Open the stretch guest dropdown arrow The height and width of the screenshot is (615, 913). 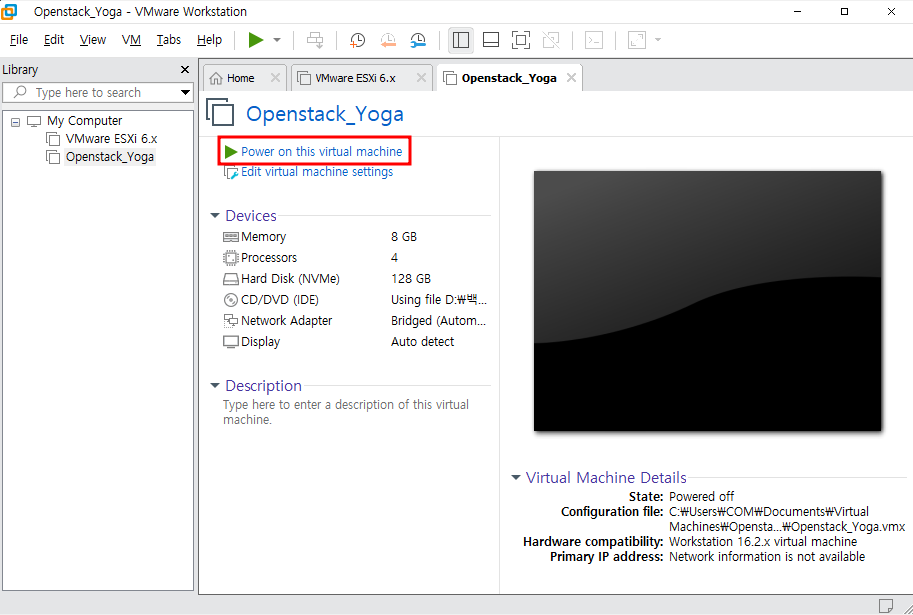click(x=658, y=40)
